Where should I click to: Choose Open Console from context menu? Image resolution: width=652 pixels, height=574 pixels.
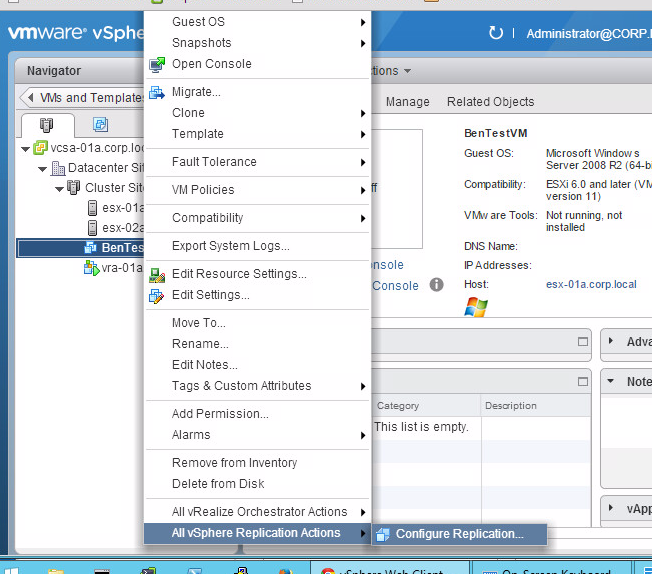click(257, 64)
